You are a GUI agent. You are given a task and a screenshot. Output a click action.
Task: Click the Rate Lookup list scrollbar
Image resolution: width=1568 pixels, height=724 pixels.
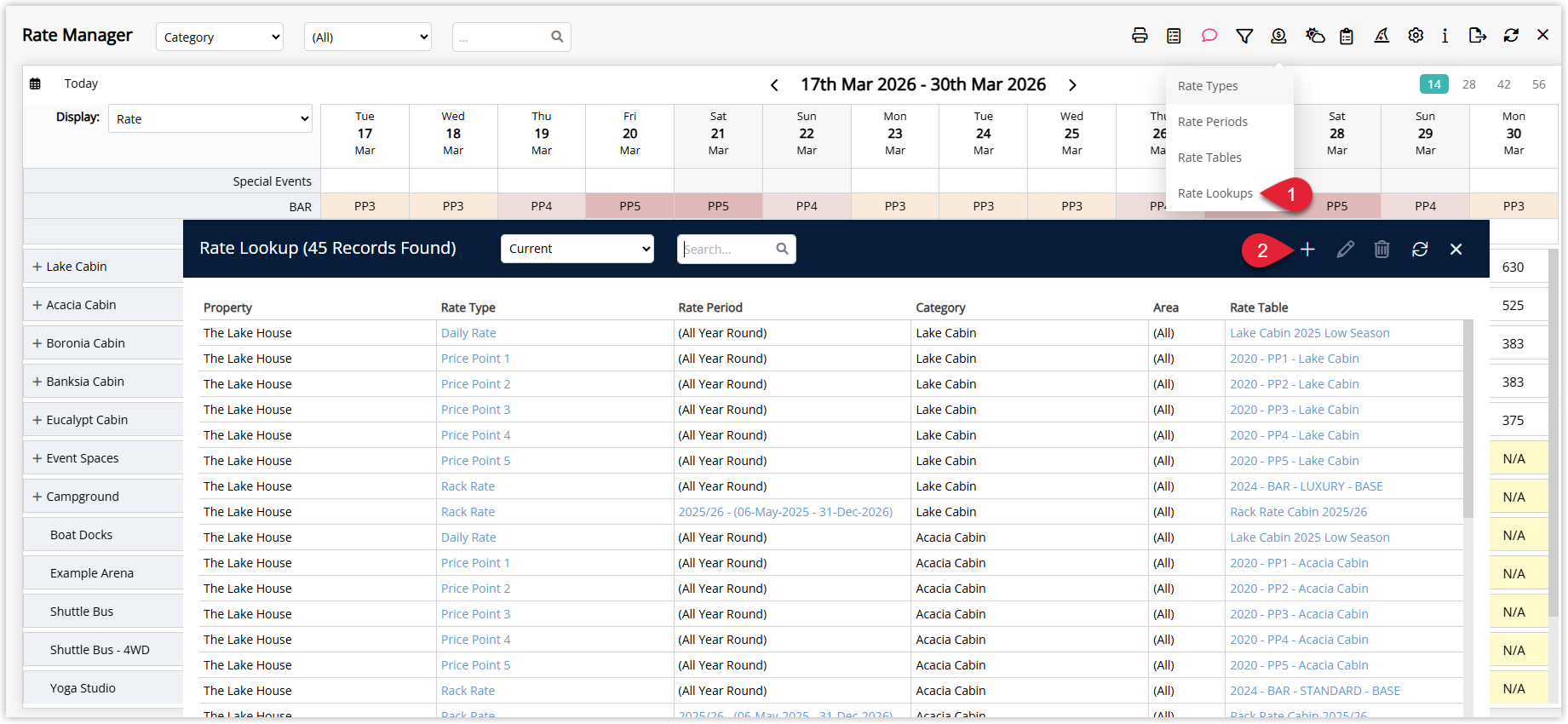coord(1467,419)
